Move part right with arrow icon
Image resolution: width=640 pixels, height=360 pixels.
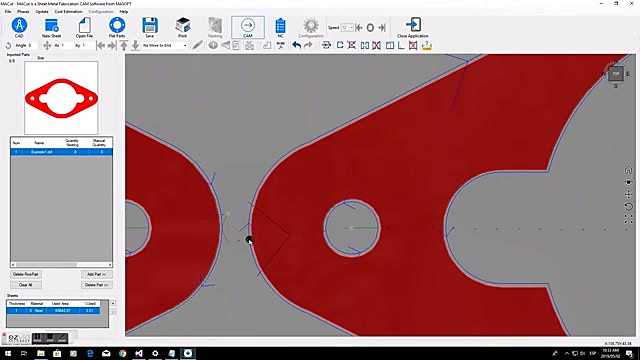111,46
